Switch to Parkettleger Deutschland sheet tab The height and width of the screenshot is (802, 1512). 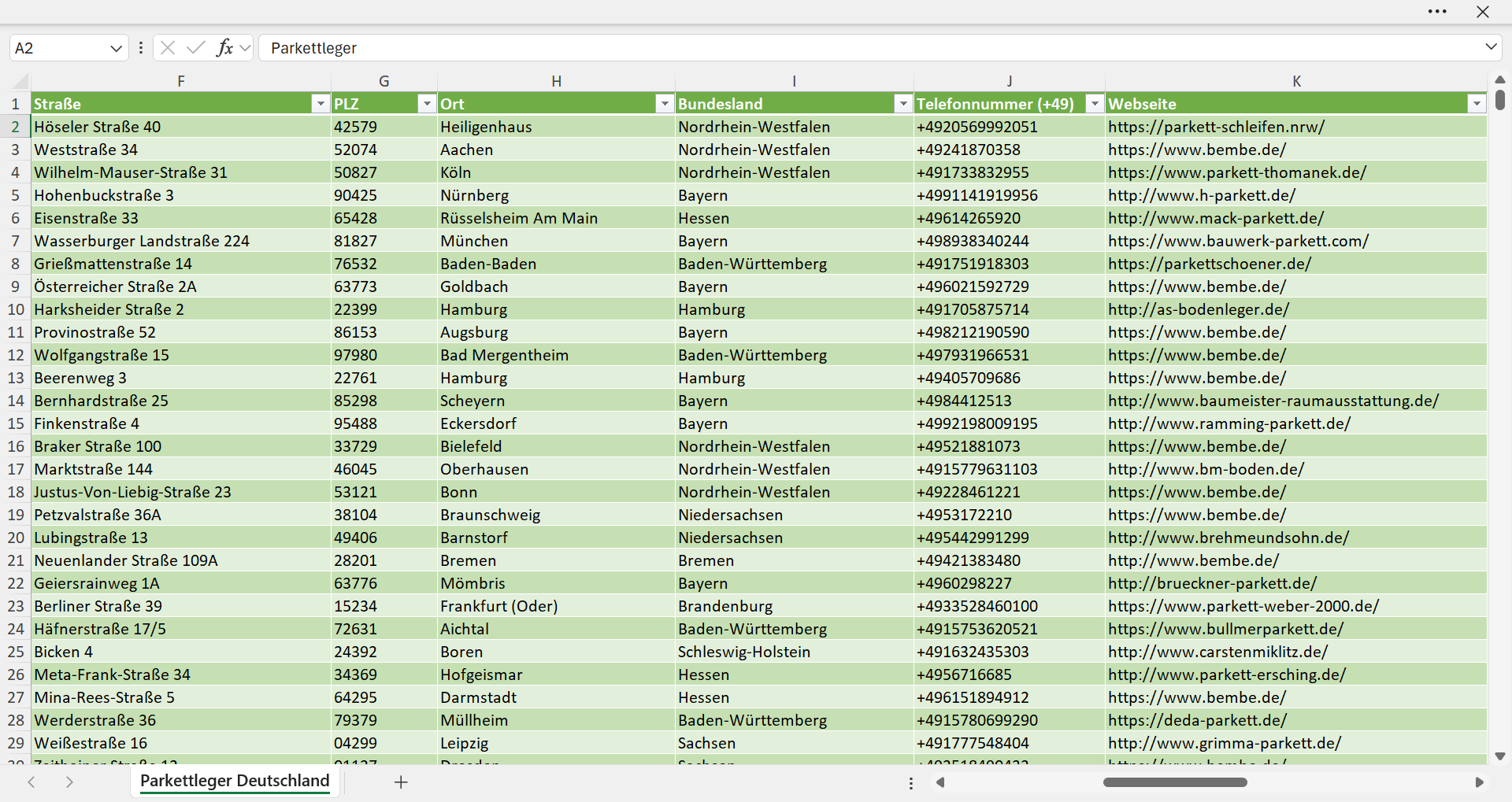(235, 781)
